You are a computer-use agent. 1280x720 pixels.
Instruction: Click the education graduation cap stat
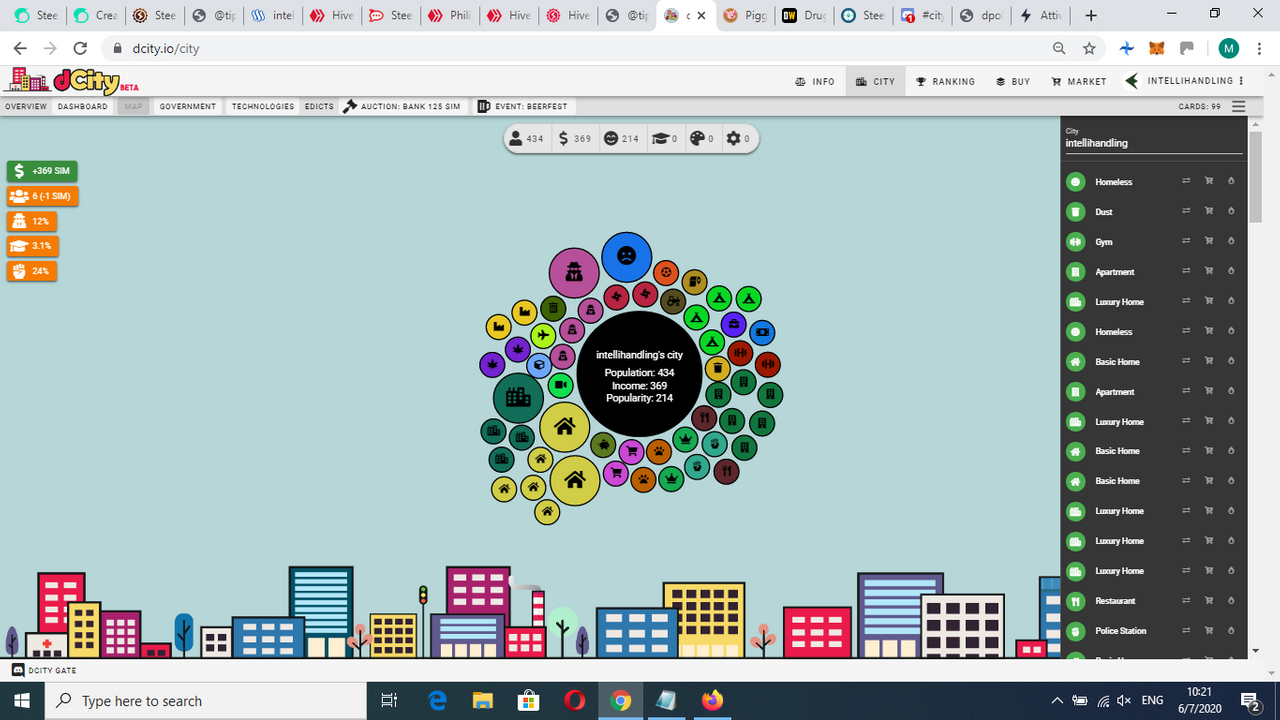pyautogui.click(x=665, y=139)
